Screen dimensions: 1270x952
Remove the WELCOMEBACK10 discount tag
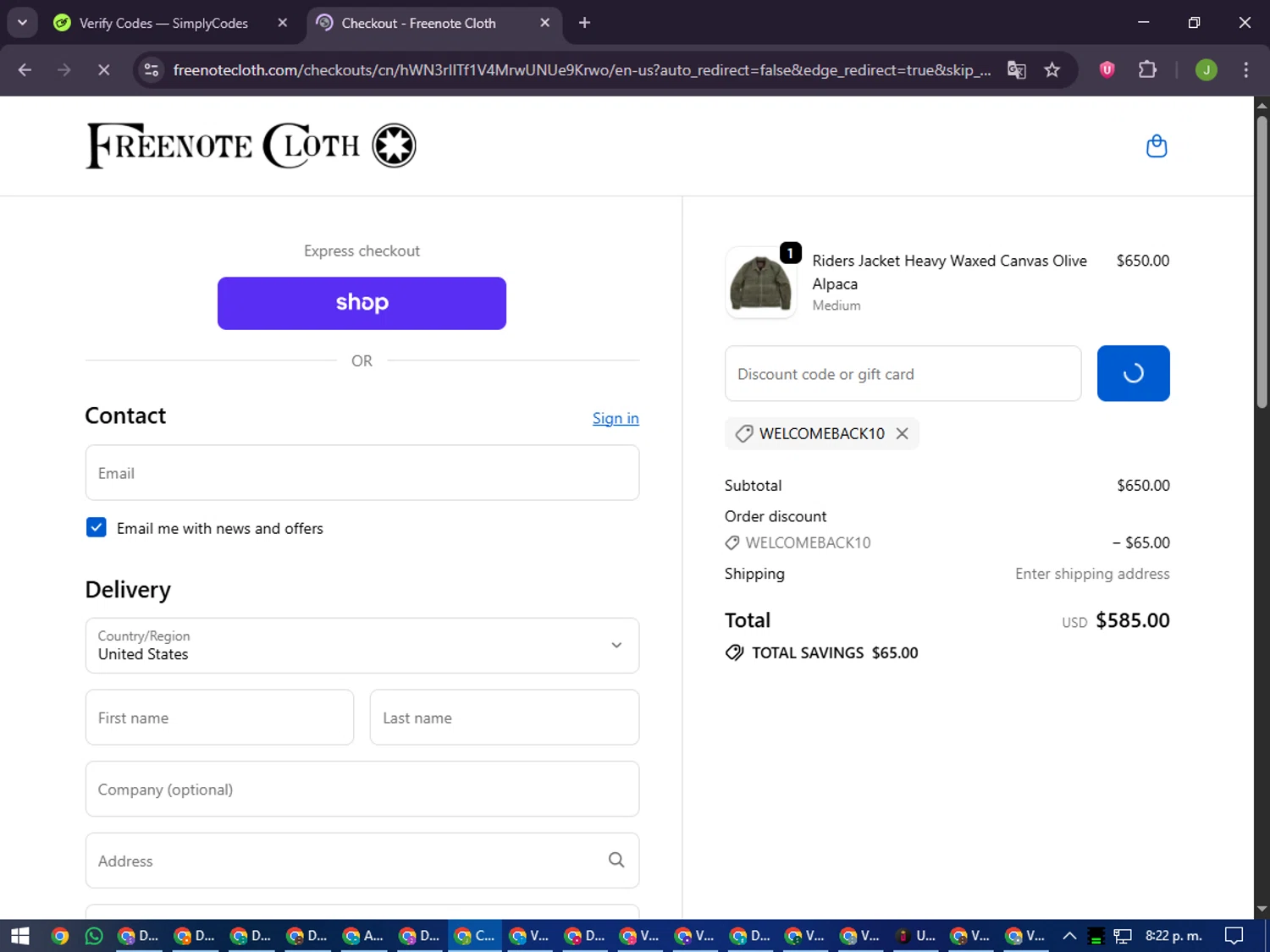point(903,433)
